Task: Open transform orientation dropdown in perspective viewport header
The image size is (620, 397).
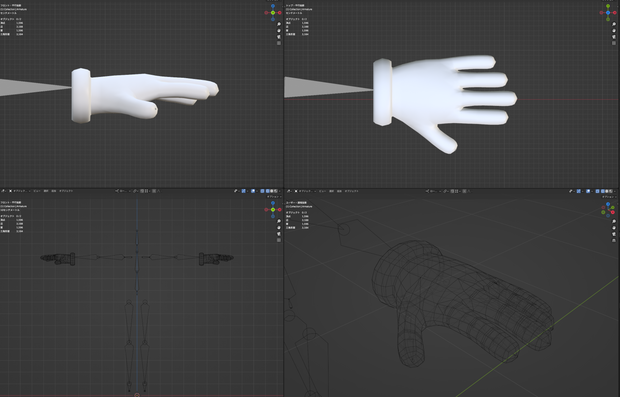Action: [x=433, y=191]
